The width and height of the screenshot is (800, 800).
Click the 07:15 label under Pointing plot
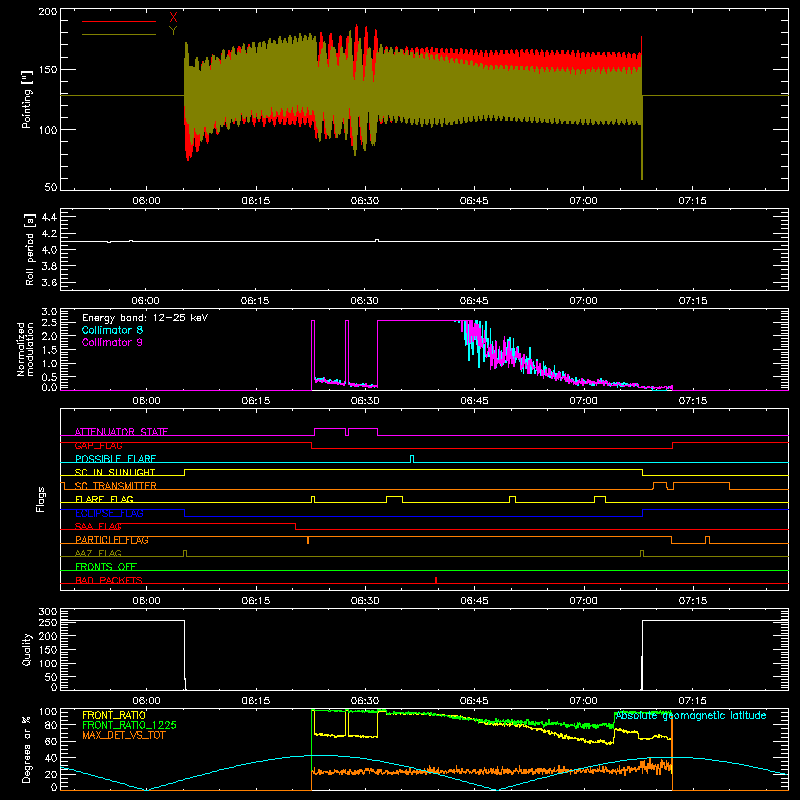click(692, 201)
